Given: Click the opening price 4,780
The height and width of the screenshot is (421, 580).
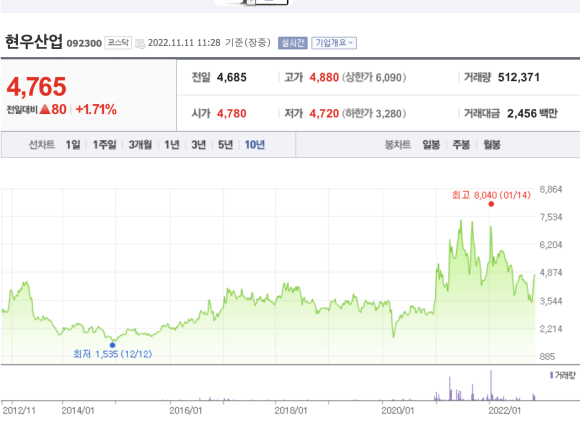Looking at the screenshot, I should (232, 114).
